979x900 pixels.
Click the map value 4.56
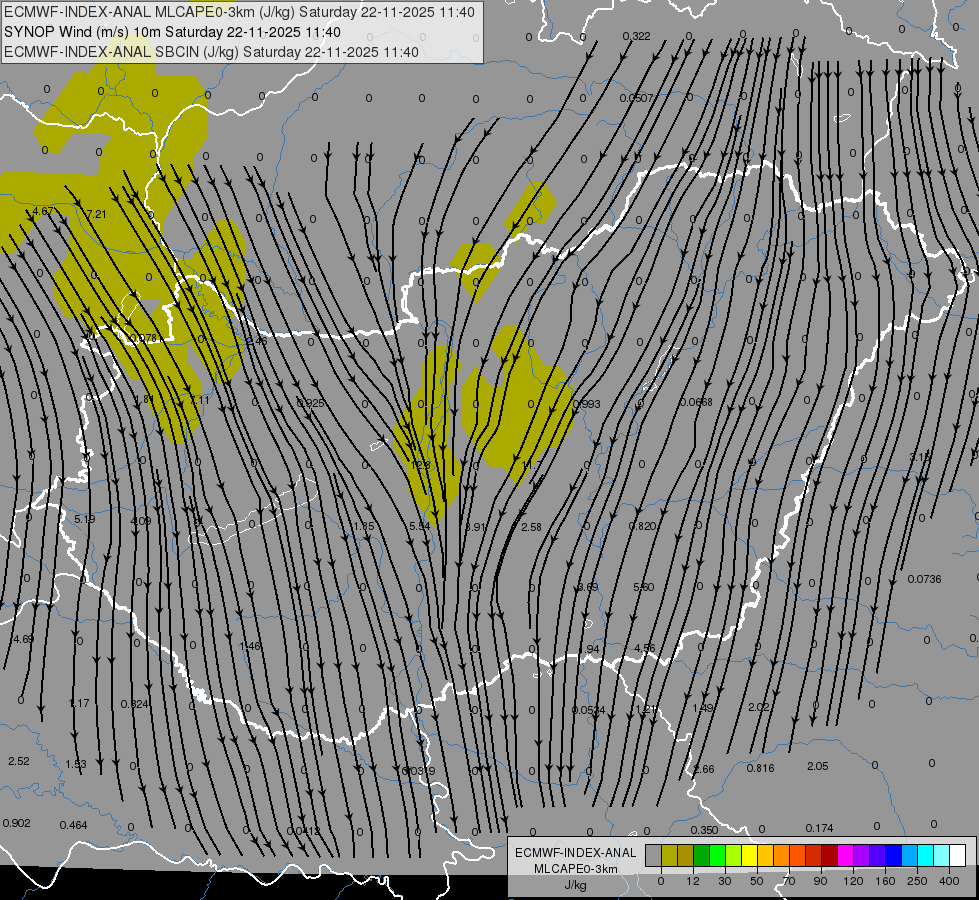pos(644,648)
